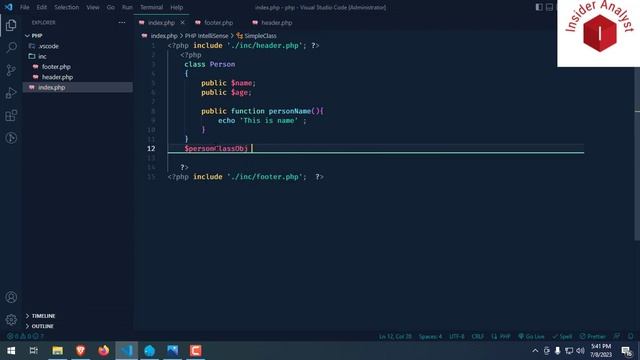Viewport: 640px width, 360px height.
Task: Open Task View on the taskbar
Action: [33, 351]
